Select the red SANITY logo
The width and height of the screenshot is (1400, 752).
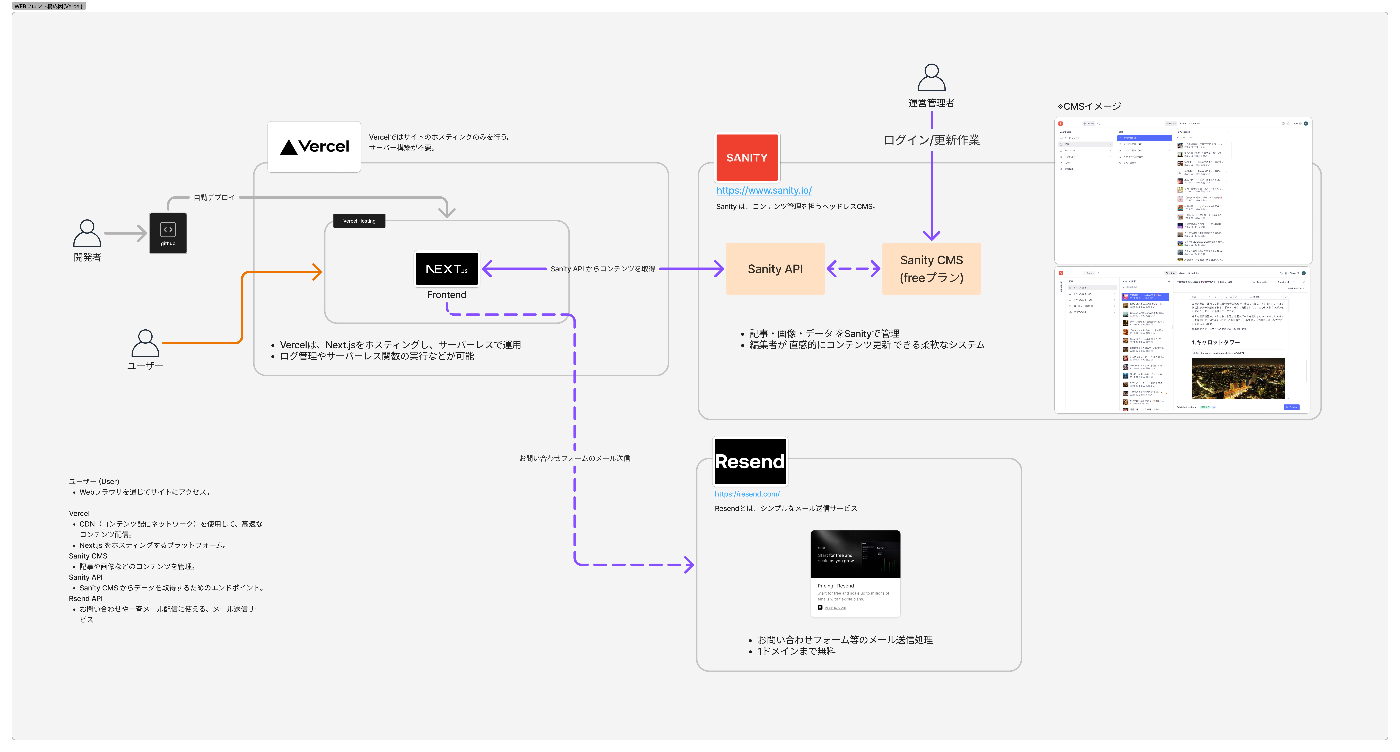[x=747, y=158]
